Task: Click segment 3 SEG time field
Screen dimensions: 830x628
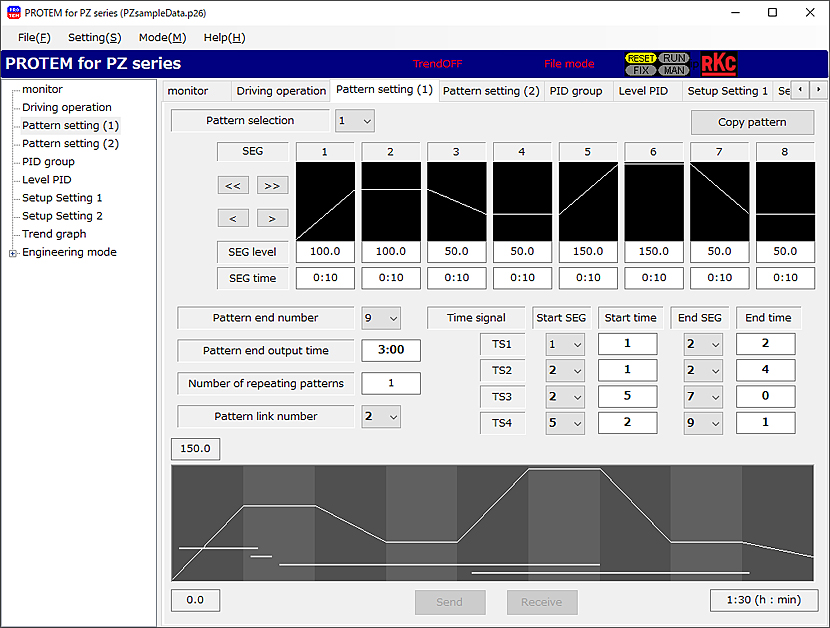Action: click(x=457, y=278)
